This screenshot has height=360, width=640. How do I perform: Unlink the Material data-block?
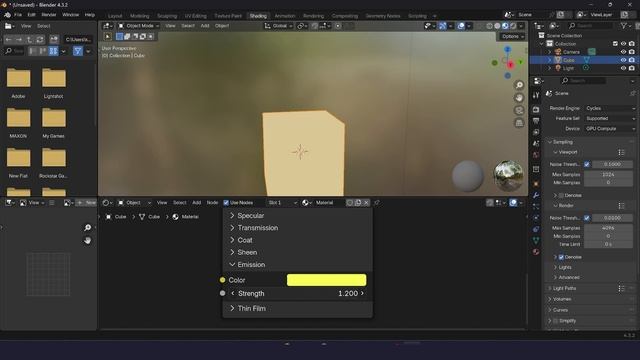coord(366,202)
